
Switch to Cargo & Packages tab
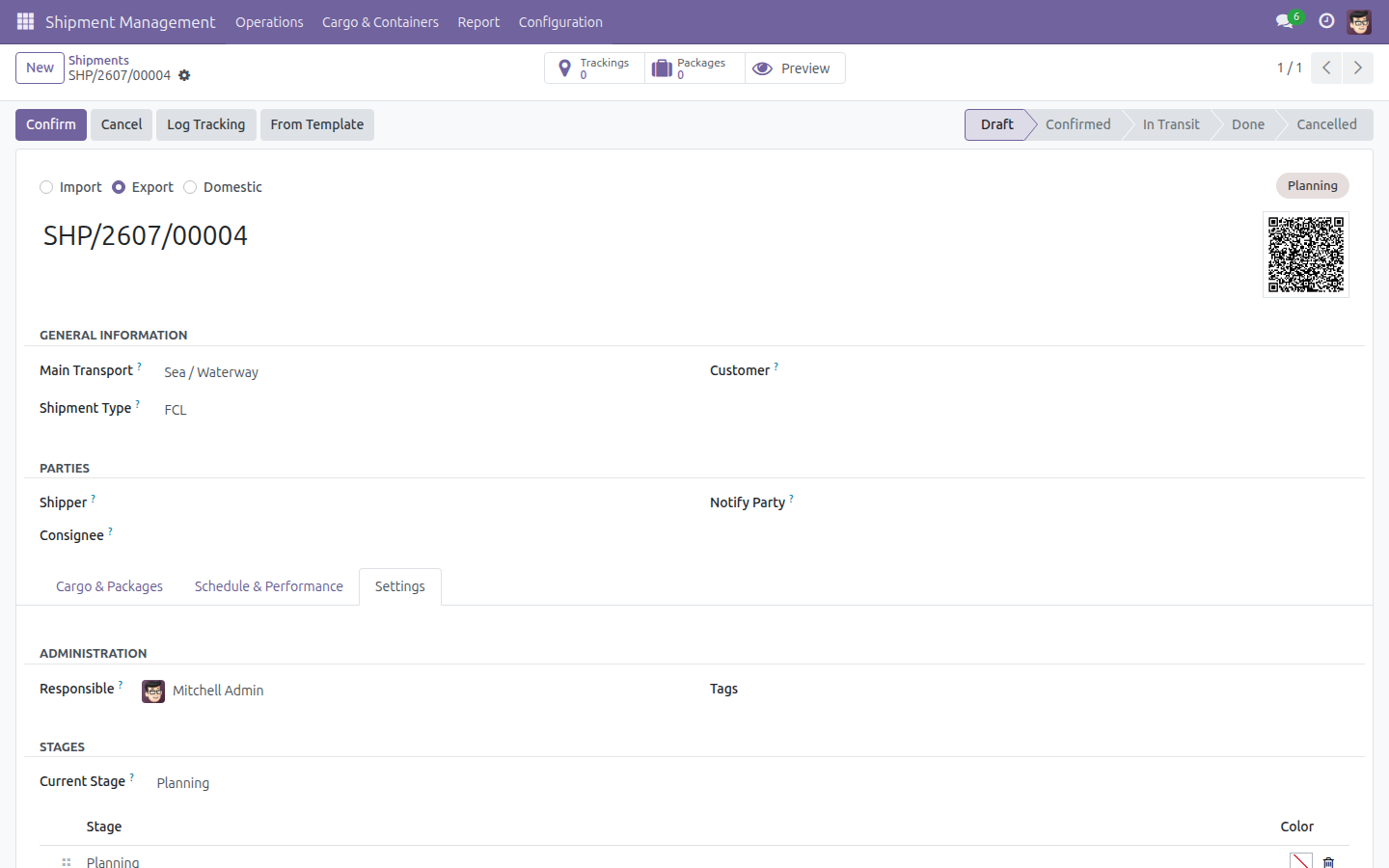[x=109, y=586]
